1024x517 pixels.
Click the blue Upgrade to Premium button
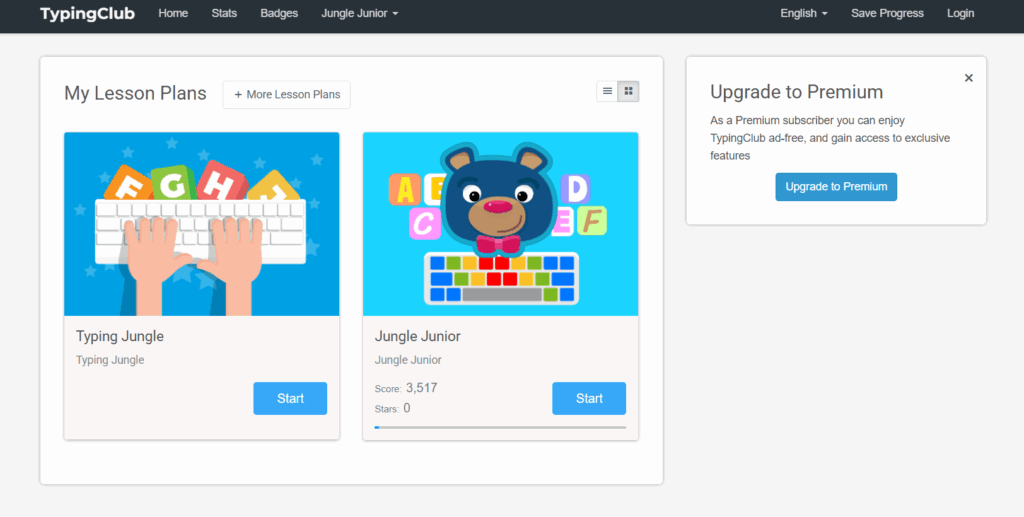[836, 187]
